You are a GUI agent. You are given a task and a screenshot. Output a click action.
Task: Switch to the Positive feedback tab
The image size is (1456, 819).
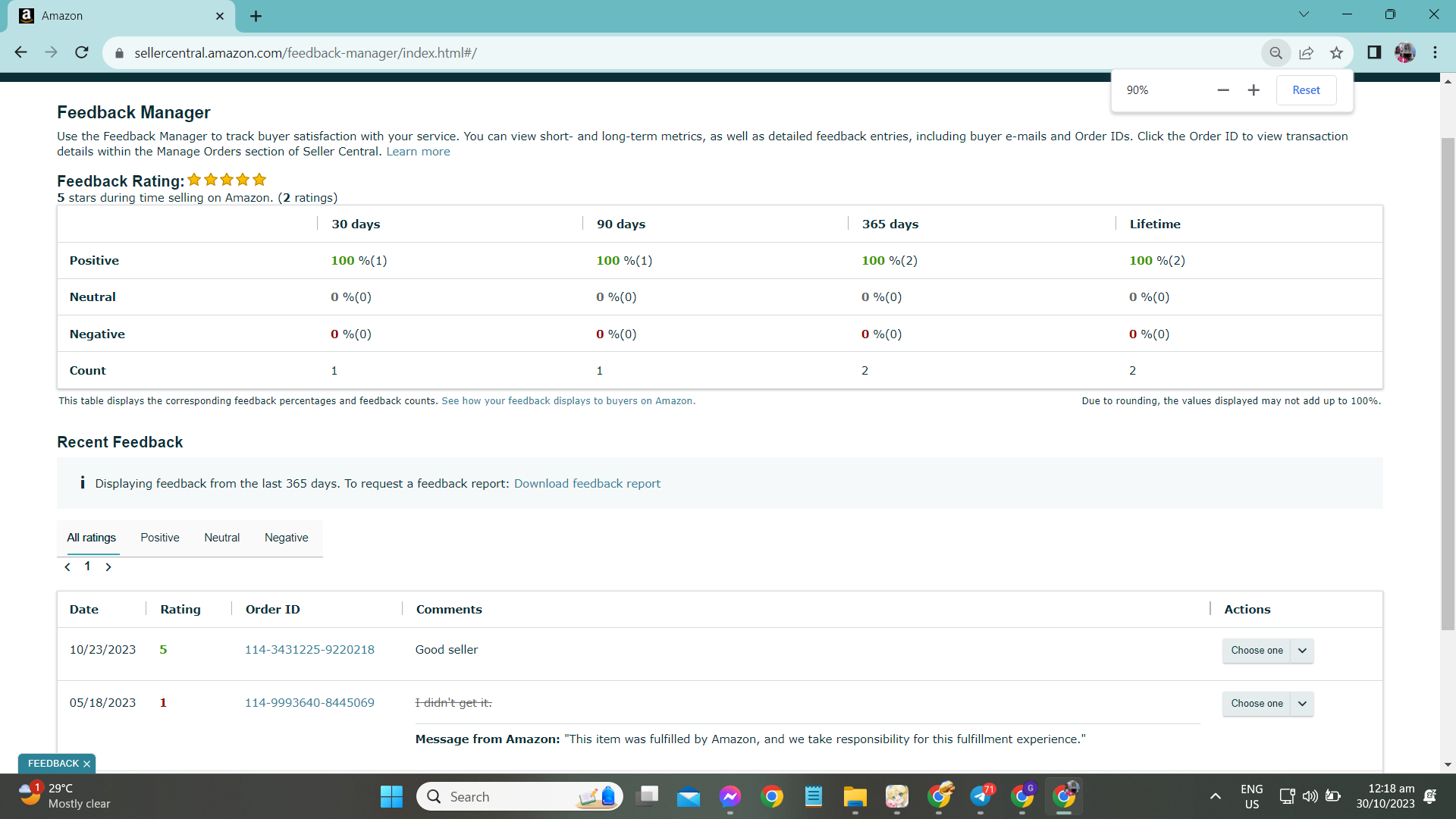(160, 538)
